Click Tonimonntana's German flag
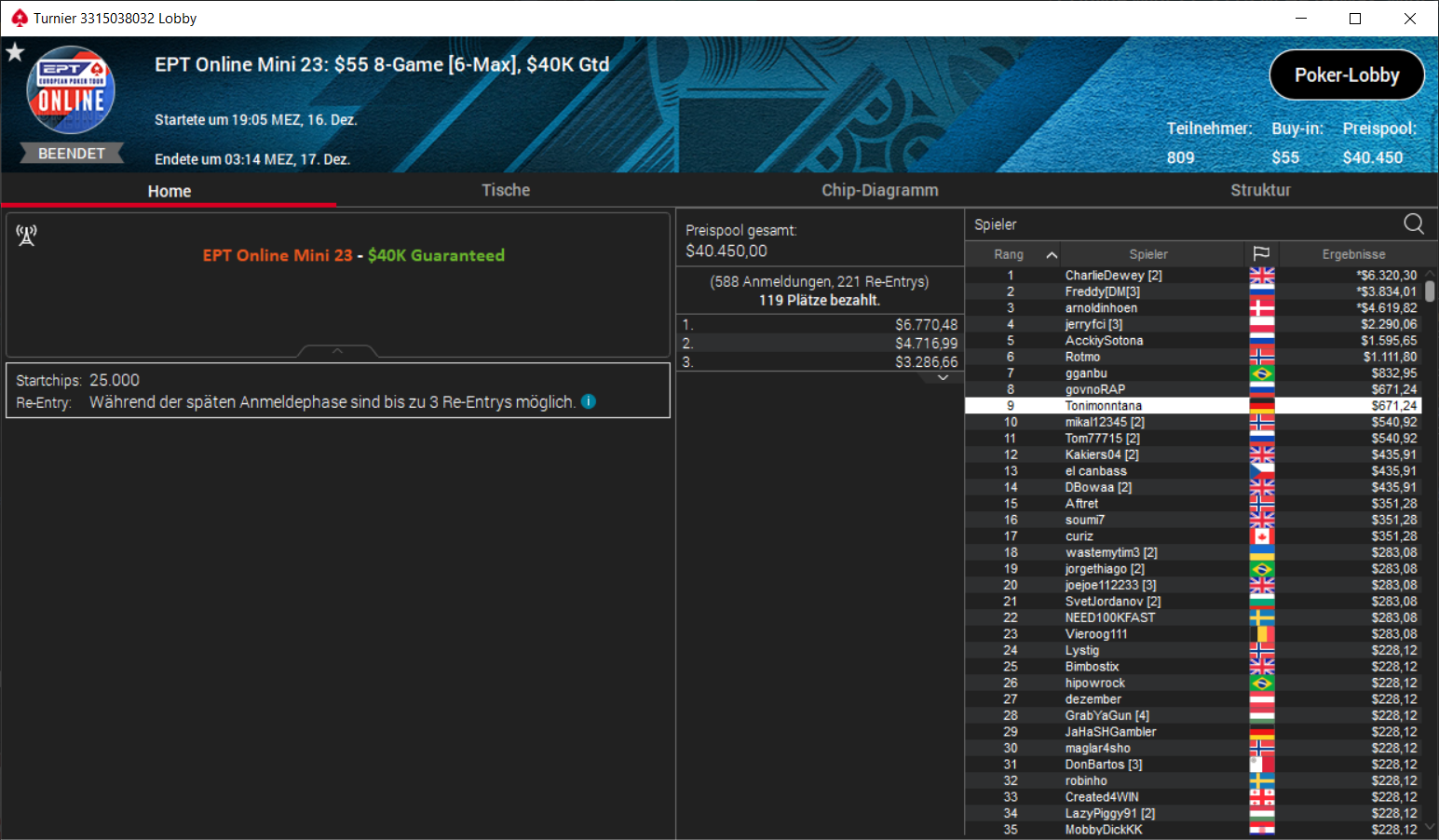The width and height of the screenshot is (1439, 840). [x=1262, y=406]
